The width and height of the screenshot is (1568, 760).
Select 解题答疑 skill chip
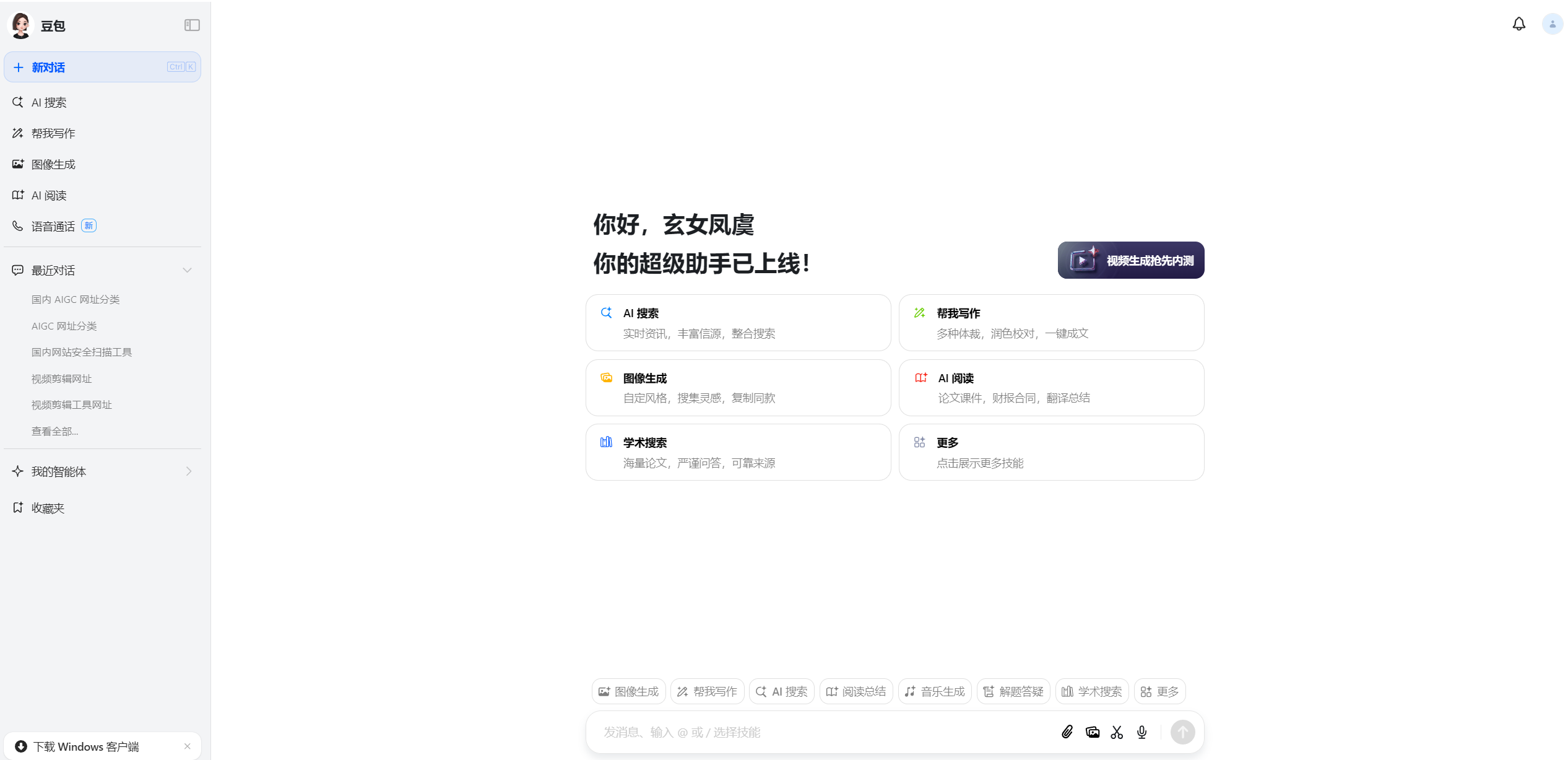pyautogui.click(x=1013, y=691)
